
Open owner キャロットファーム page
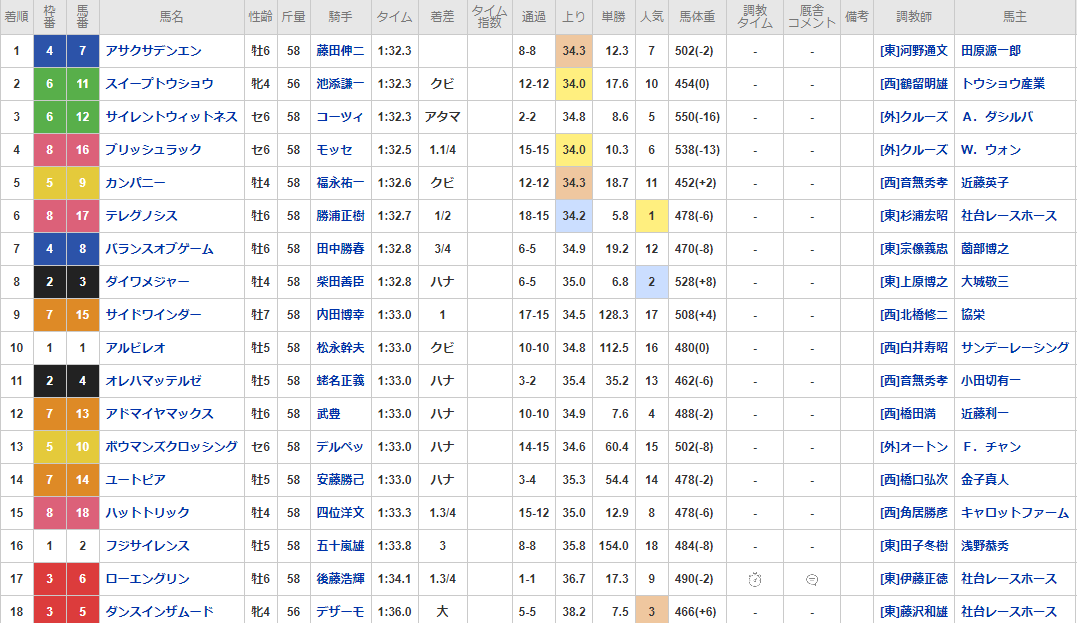(1015, 513)
